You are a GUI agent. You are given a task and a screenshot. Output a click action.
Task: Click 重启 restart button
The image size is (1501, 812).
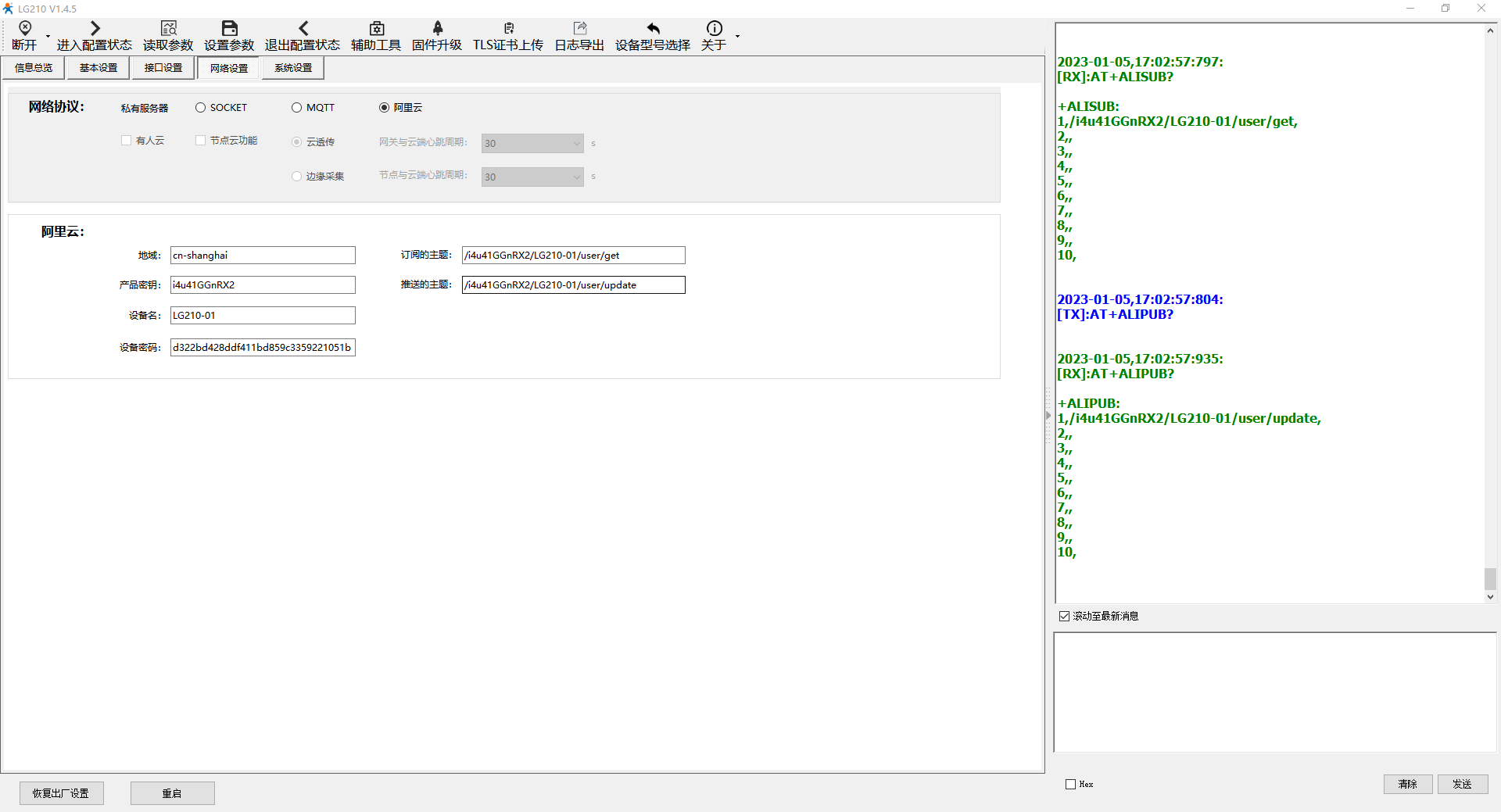pos(172,793)
